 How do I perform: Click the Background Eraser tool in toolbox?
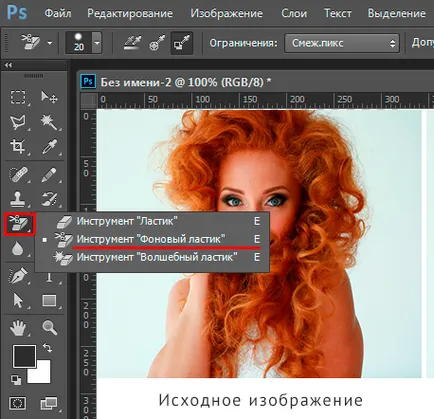pos(19,224)
